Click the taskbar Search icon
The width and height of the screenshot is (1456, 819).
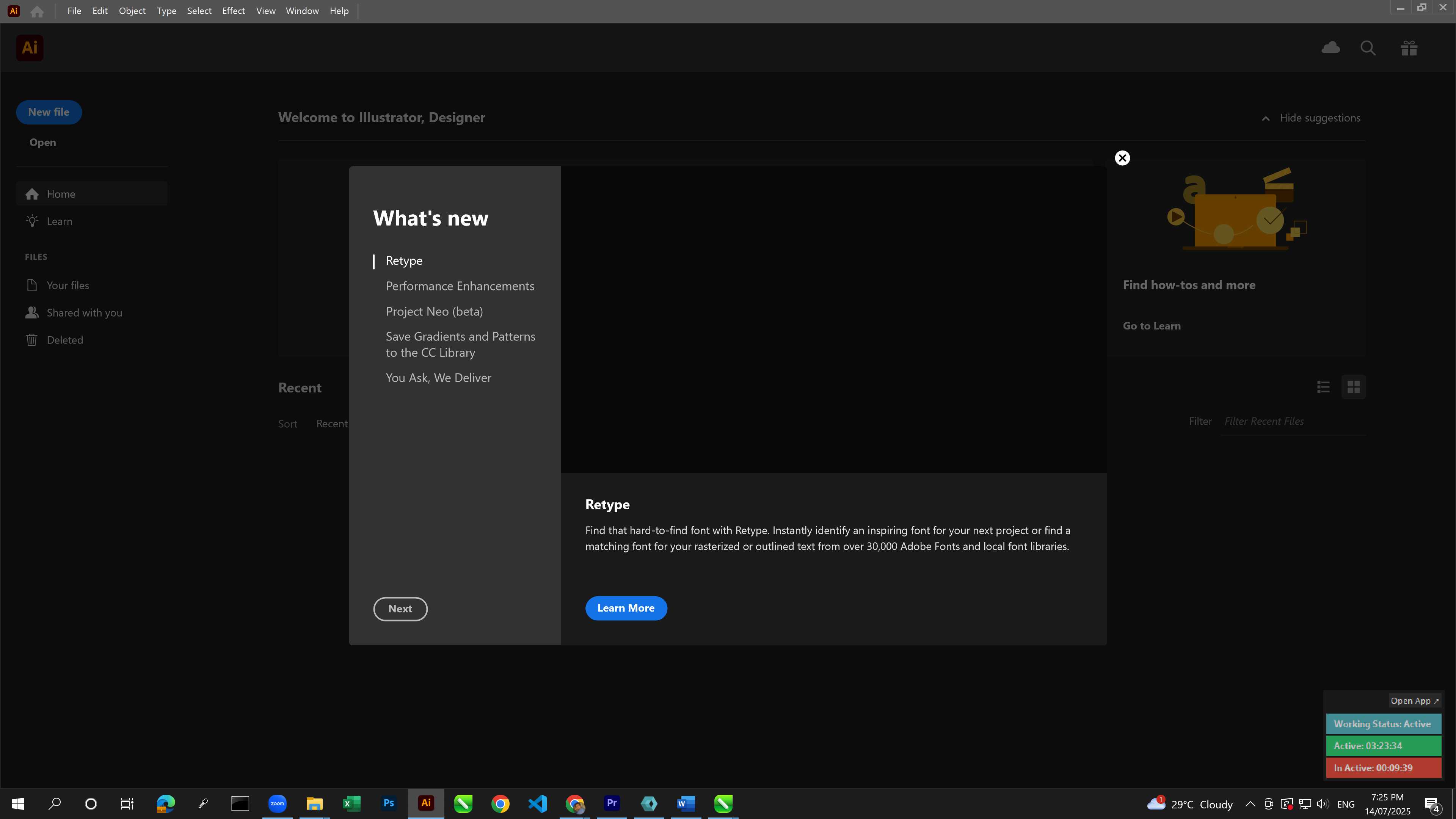(55, 804)
